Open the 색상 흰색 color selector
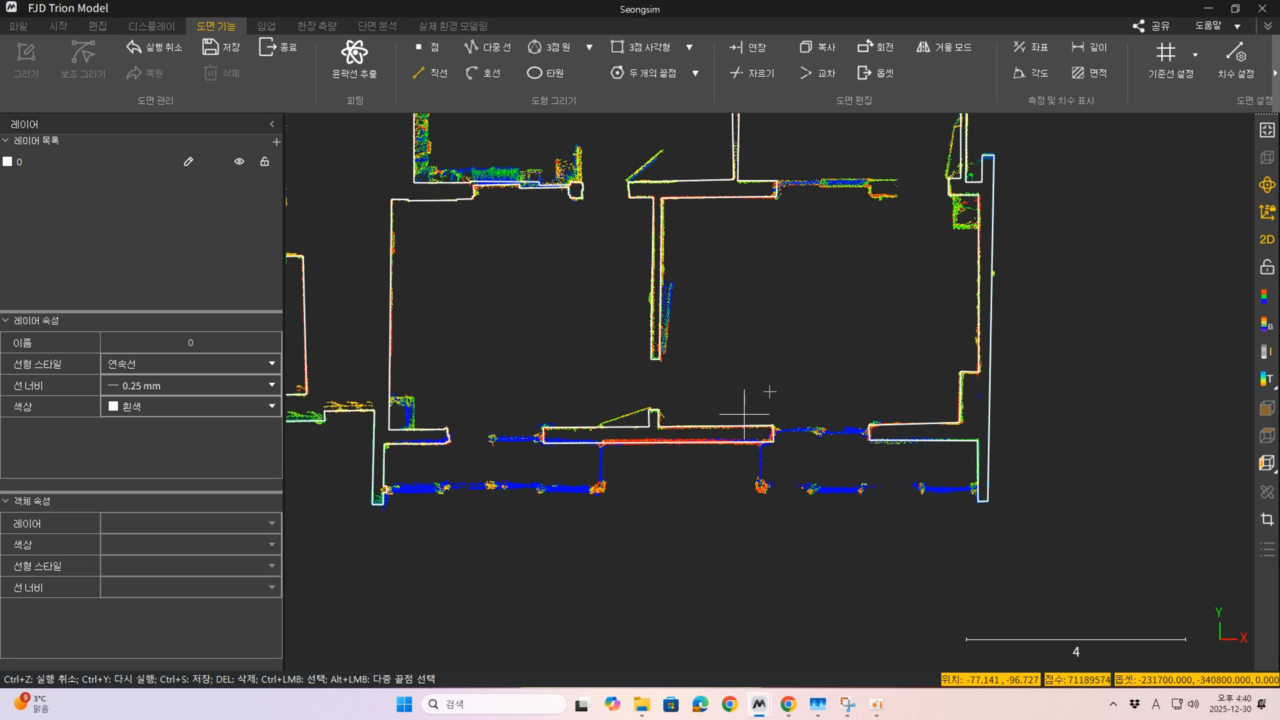 pos(191,406)
